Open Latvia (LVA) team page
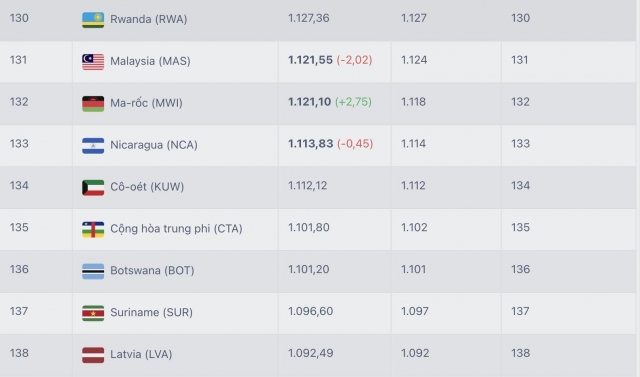Screen dimensions: 640x377 pyautogui.click(x=141, y=354)
